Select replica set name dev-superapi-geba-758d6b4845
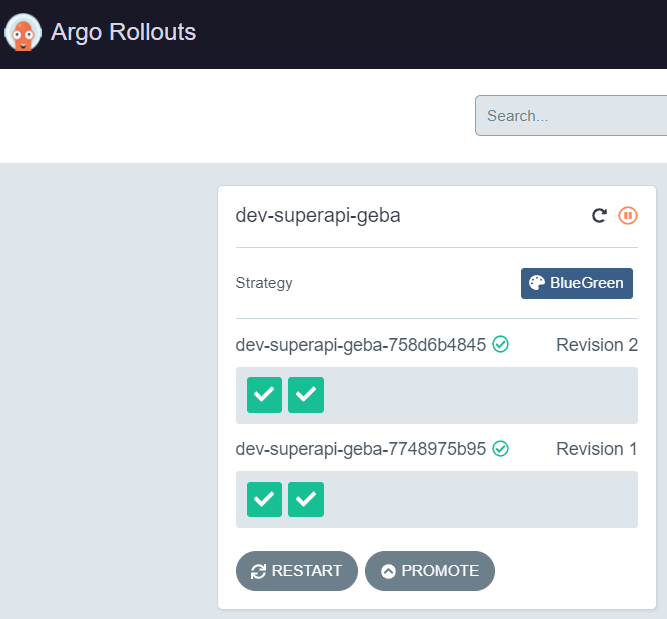Viewport: 667px width, 619px height. 360,345
